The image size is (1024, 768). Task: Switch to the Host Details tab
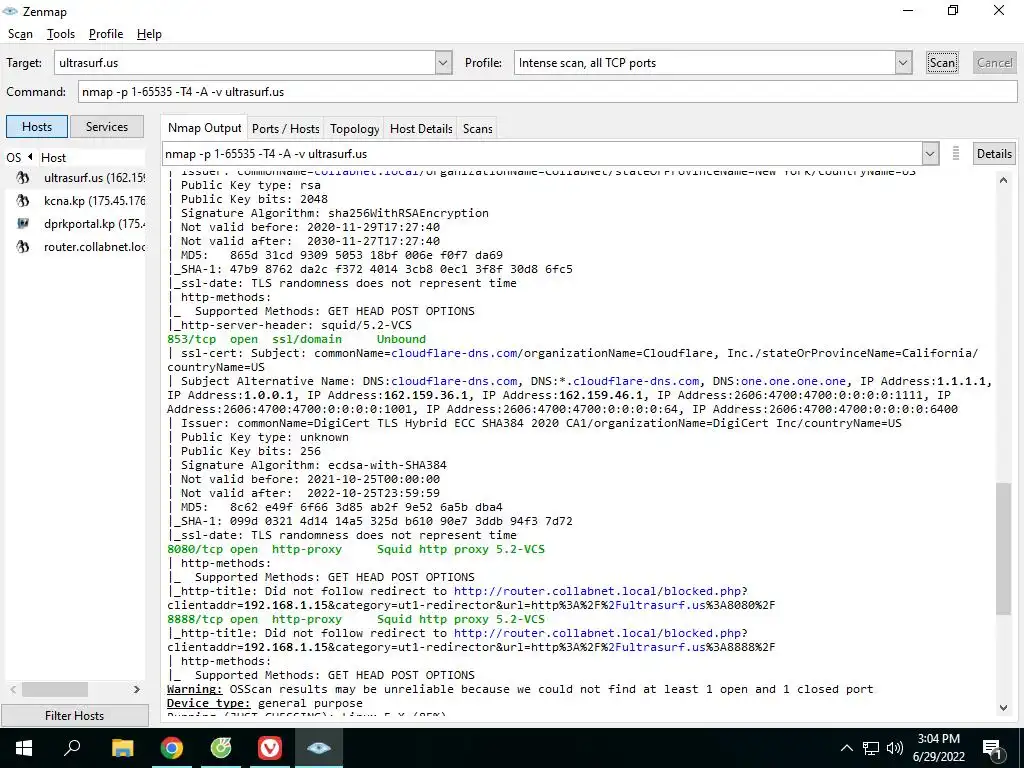[x=421, y=129]
